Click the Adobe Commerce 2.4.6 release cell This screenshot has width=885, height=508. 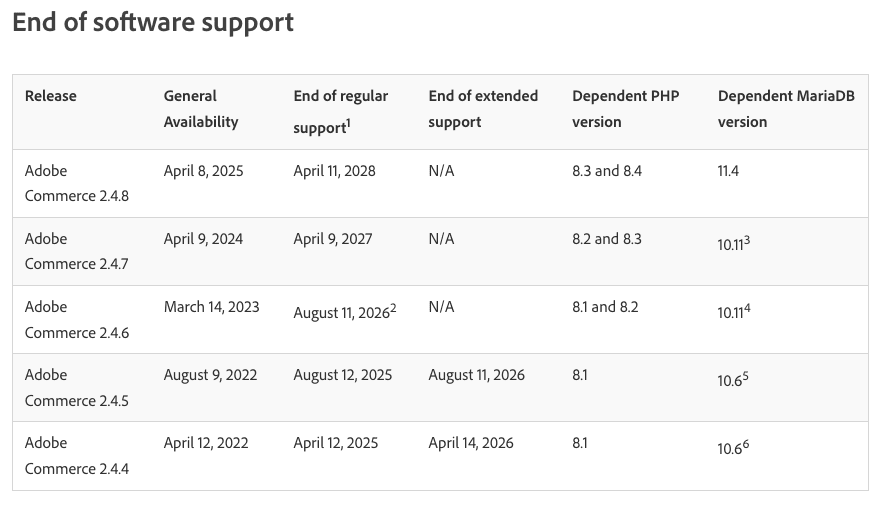[77, 319]
